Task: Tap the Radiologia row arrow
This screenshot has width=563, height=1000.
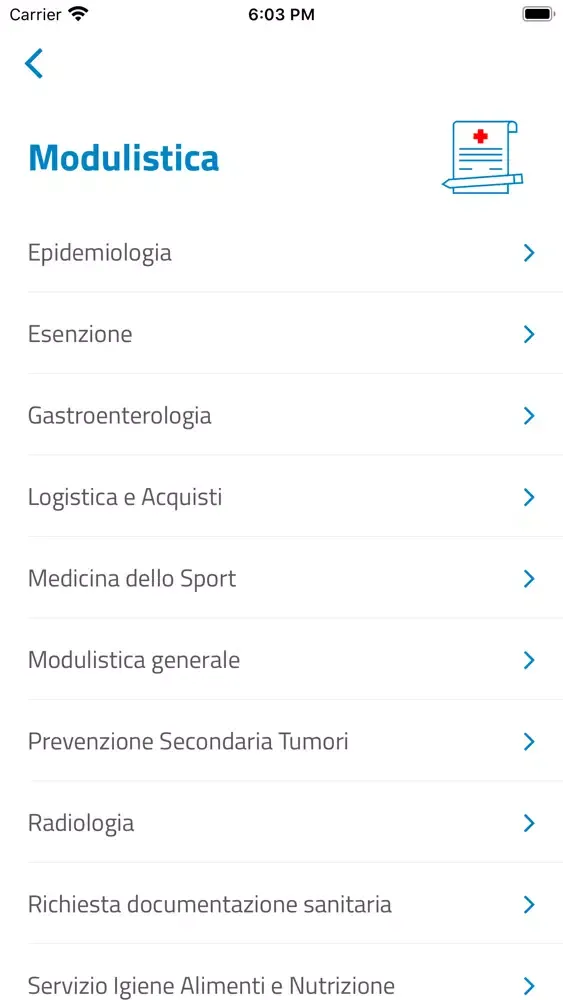Action: (x=529, y=823)
